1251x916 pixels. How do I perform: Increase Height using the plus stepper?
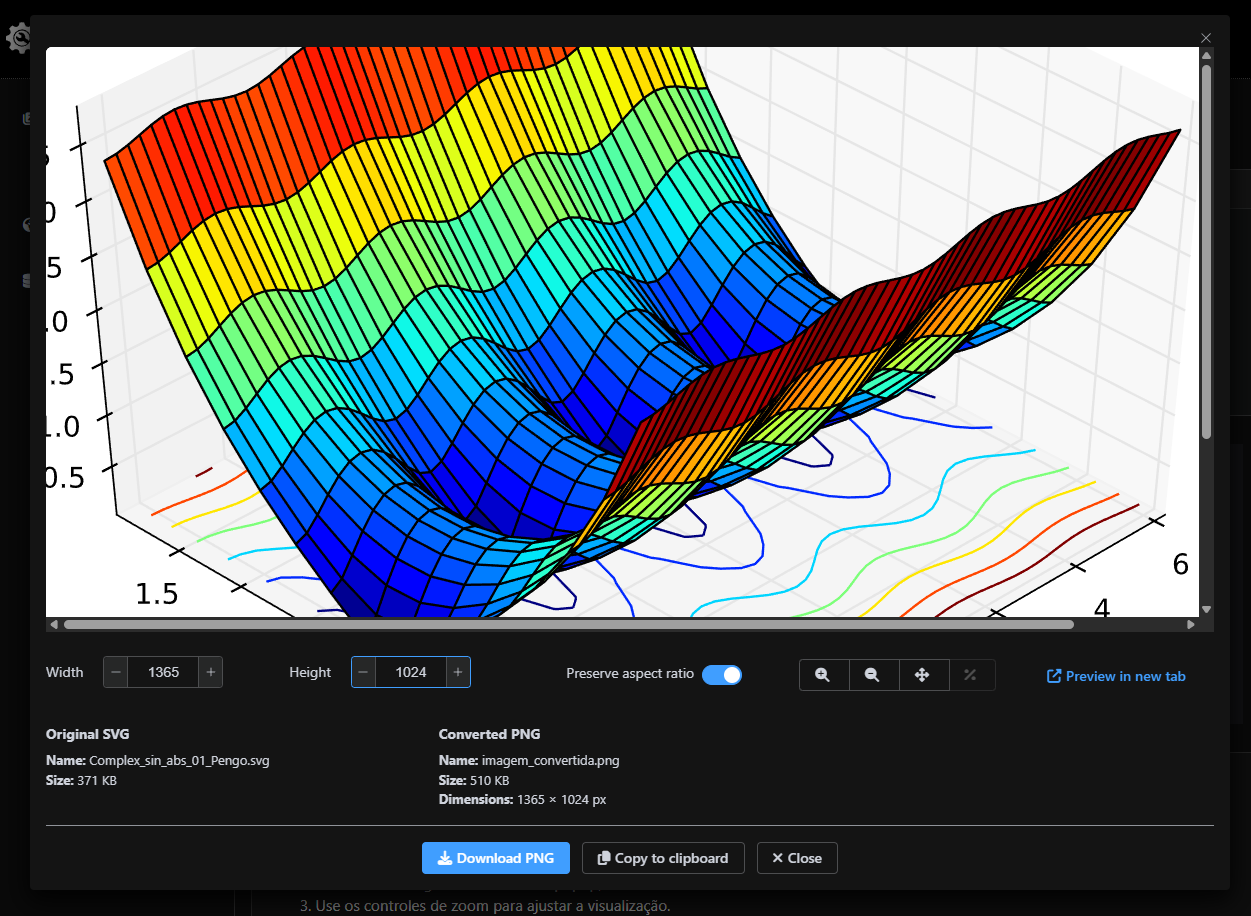[458, 672]
